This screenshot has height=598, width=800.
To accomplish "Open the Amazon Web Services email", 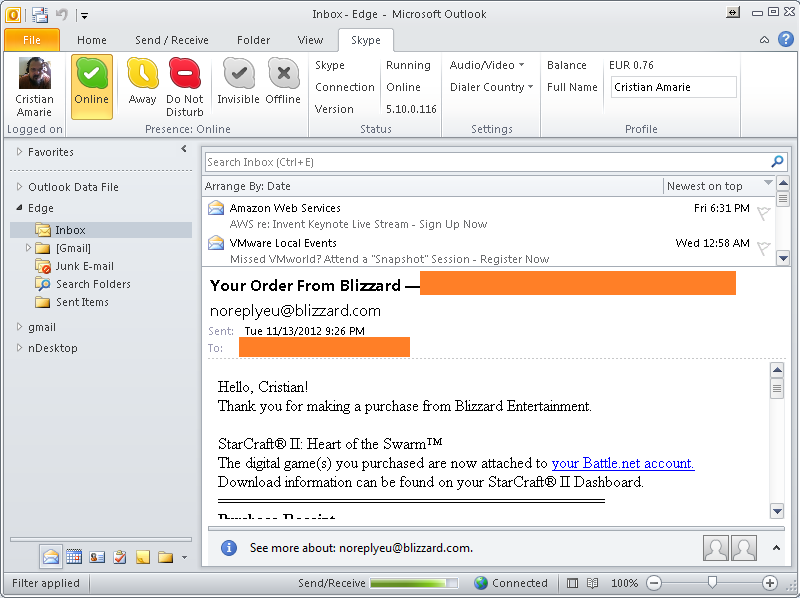I will click(x=489, y=215).
